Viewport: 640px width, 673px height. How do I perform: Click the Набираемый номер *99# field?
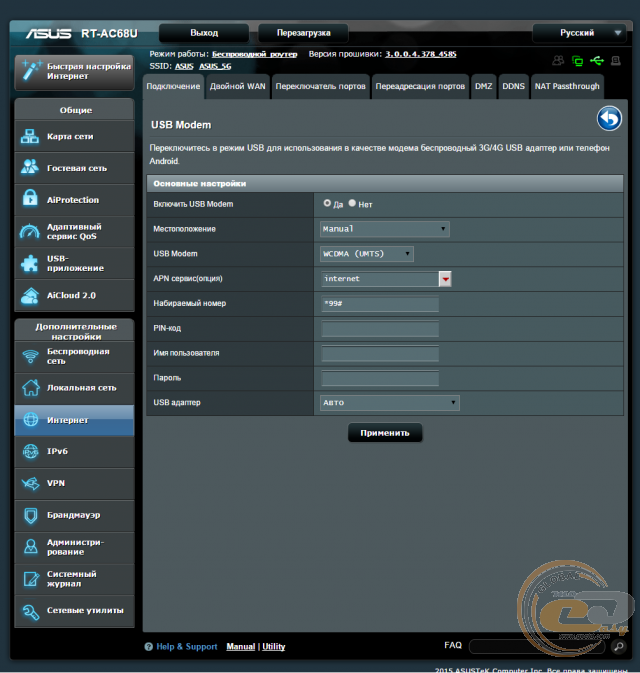[x=380, y=304]
